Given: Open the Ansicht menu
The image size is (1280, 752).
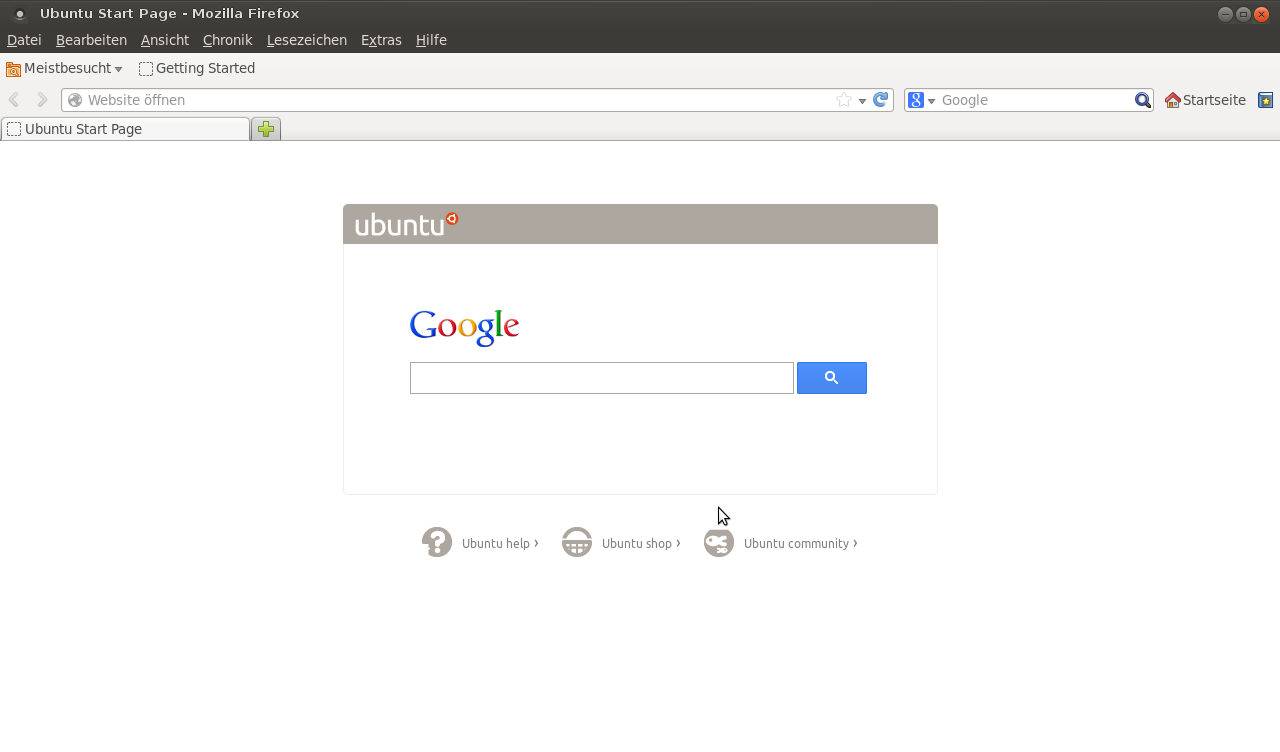Looking at the screenshot, I should 165,40.
